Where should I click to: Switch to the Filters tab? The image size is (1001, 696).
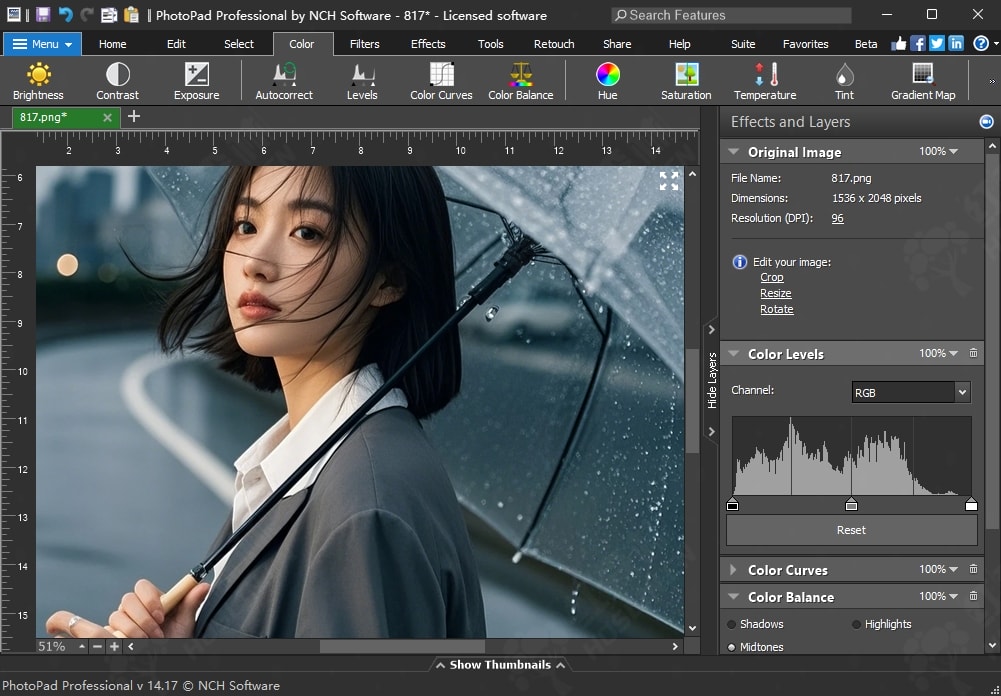[x=364, y=44]
